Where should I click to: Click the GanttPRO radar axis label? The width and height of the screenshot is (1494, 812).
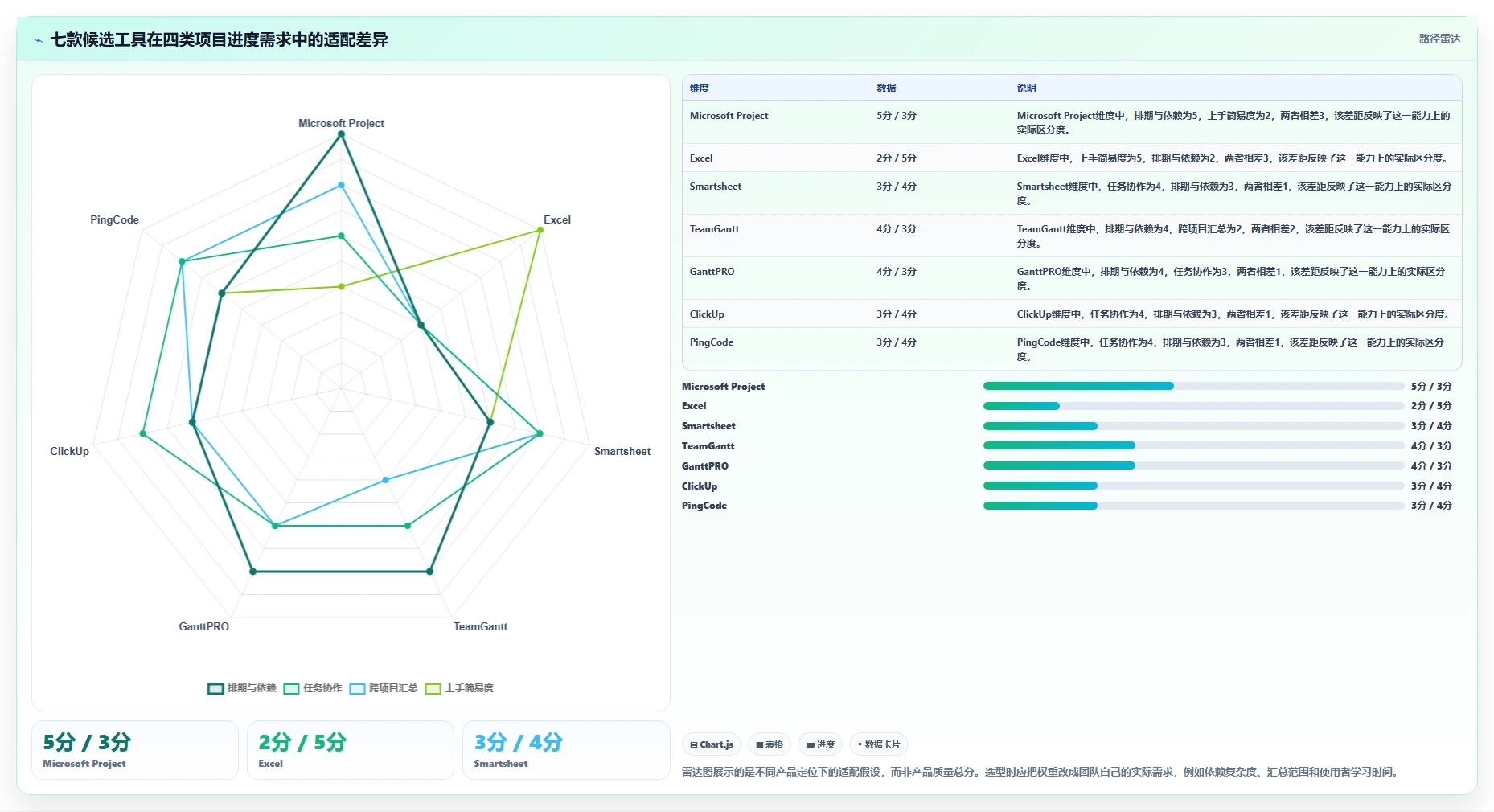tap(203, 626)
